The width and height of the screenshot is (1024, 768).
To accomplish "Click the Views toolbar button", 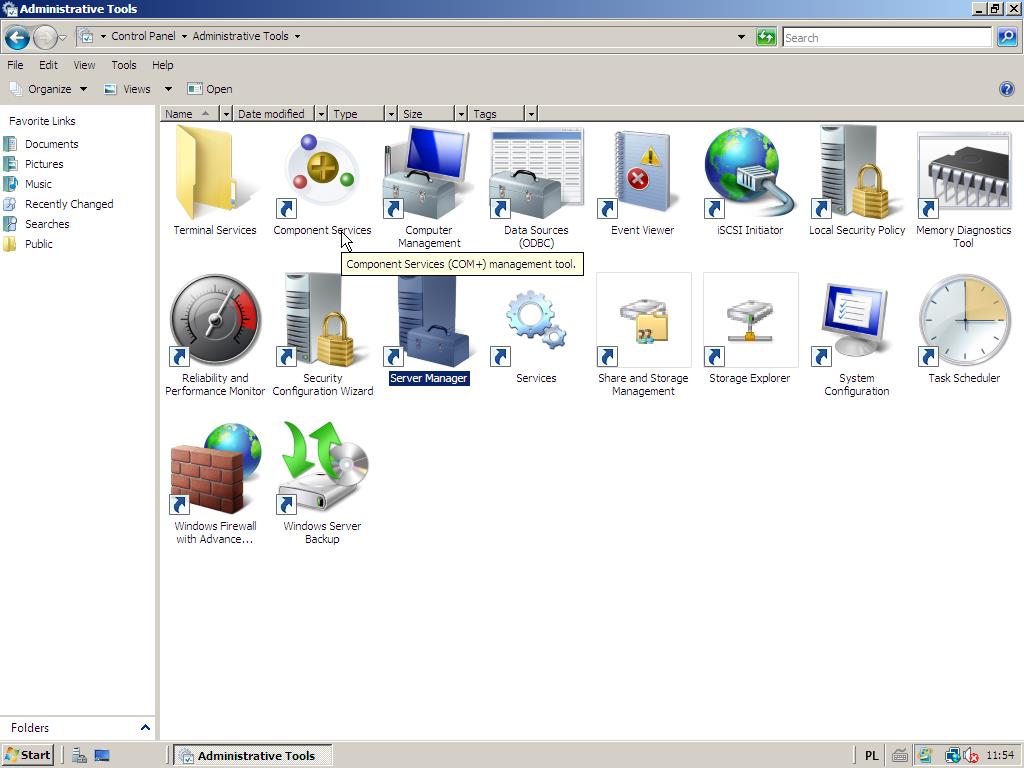I will [128, 89].
